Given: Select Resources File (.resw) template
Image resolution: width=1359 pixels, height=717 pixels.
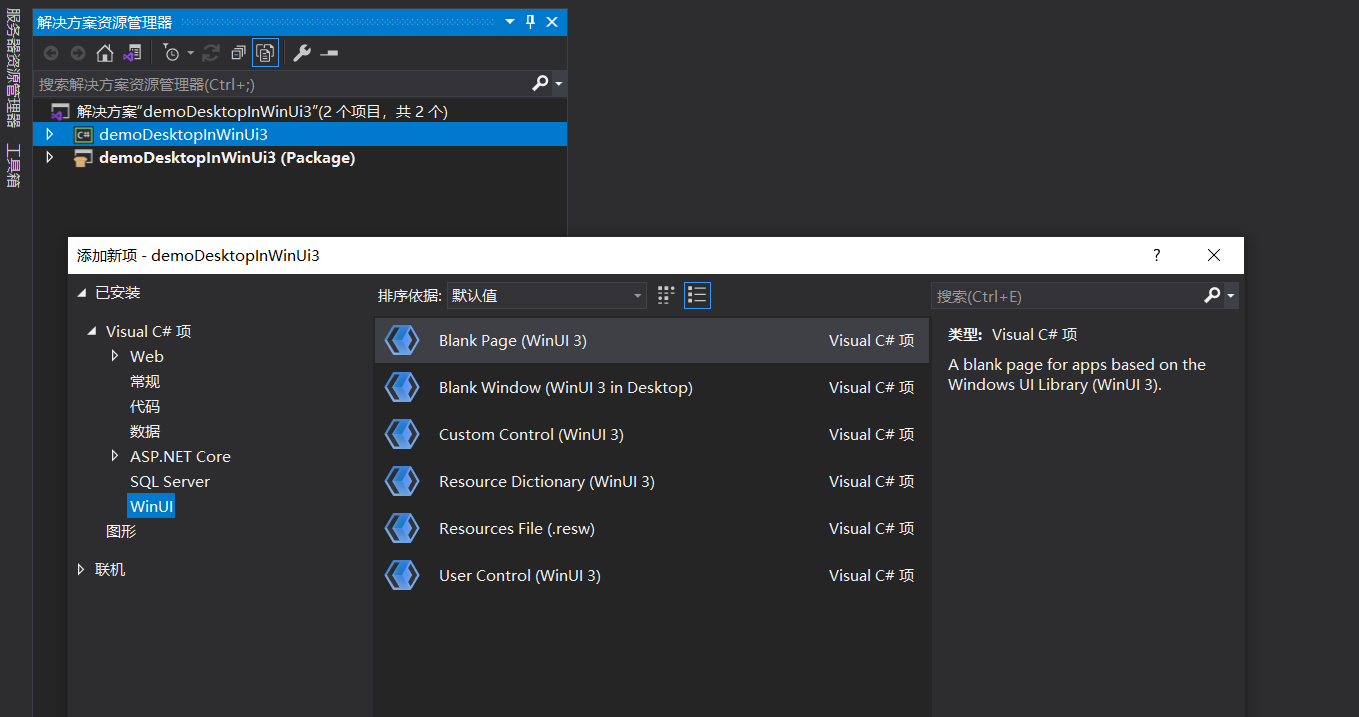Looking at the screenshot, I should click(x=652, y=528).
